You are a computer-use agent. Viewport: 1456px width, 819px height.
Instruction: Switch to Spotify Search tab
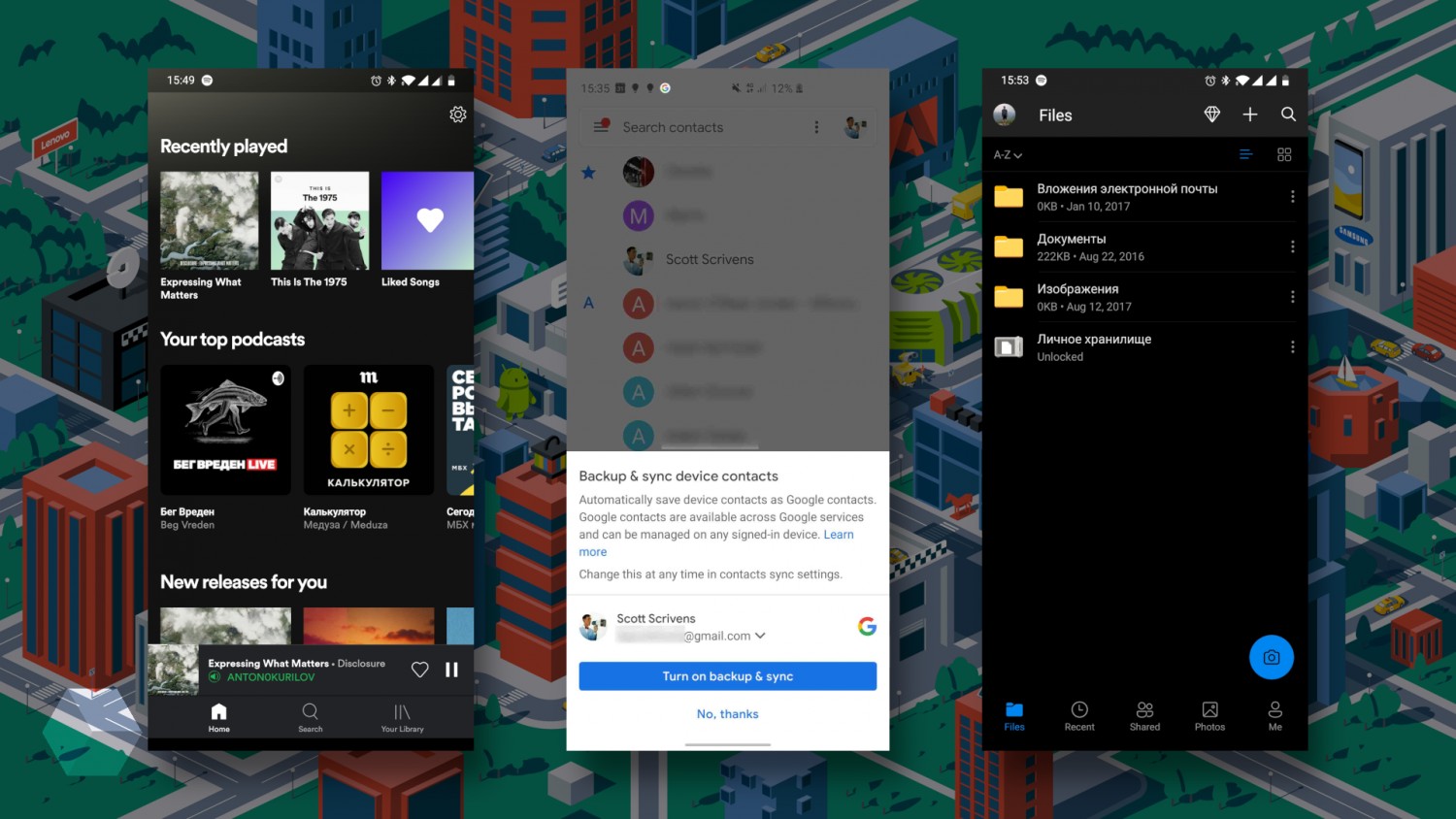[311, 717]
